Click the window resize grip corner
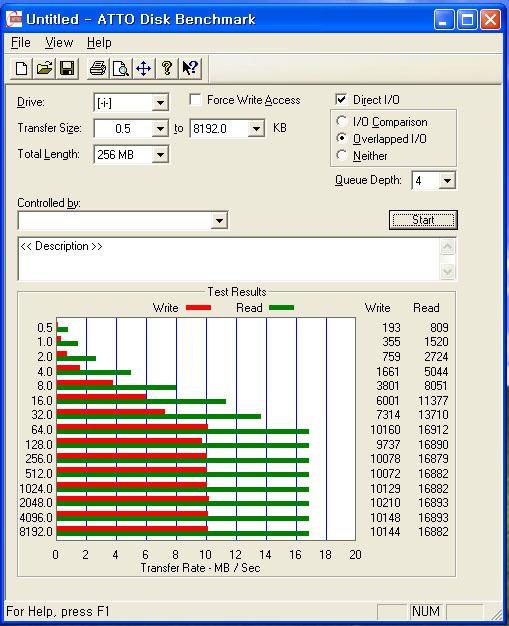 point(496,613)
